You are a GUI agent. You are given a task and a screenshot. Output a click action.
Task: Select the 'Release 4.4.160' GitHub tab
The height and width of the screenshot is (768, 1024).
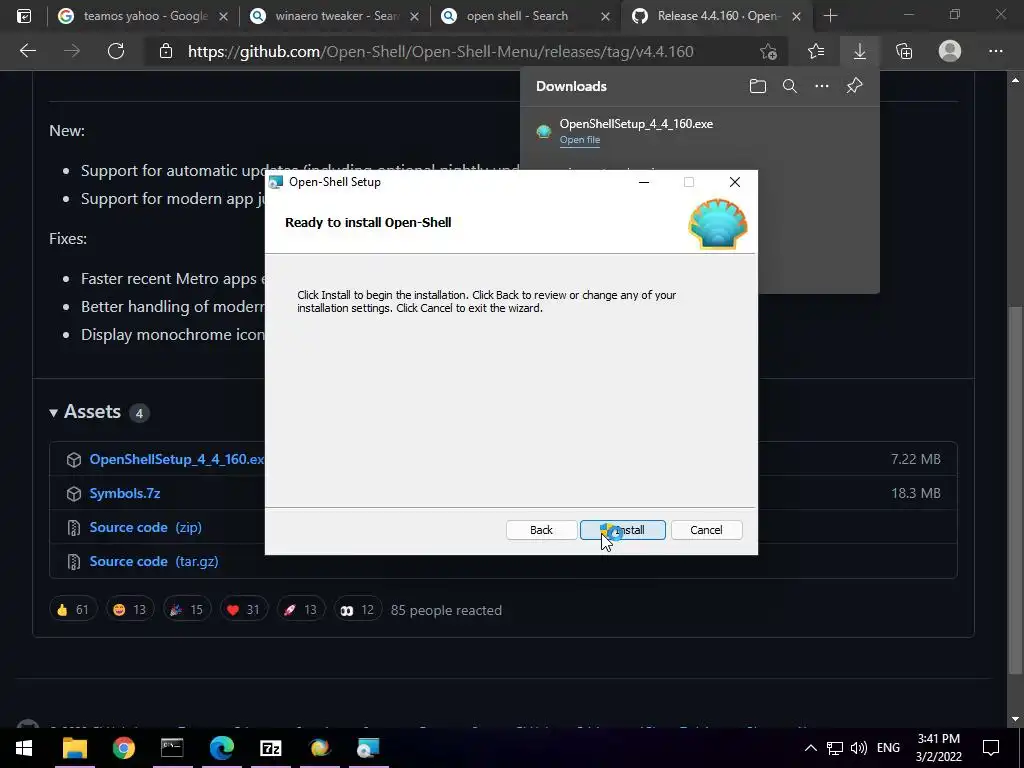click(717, 16)
